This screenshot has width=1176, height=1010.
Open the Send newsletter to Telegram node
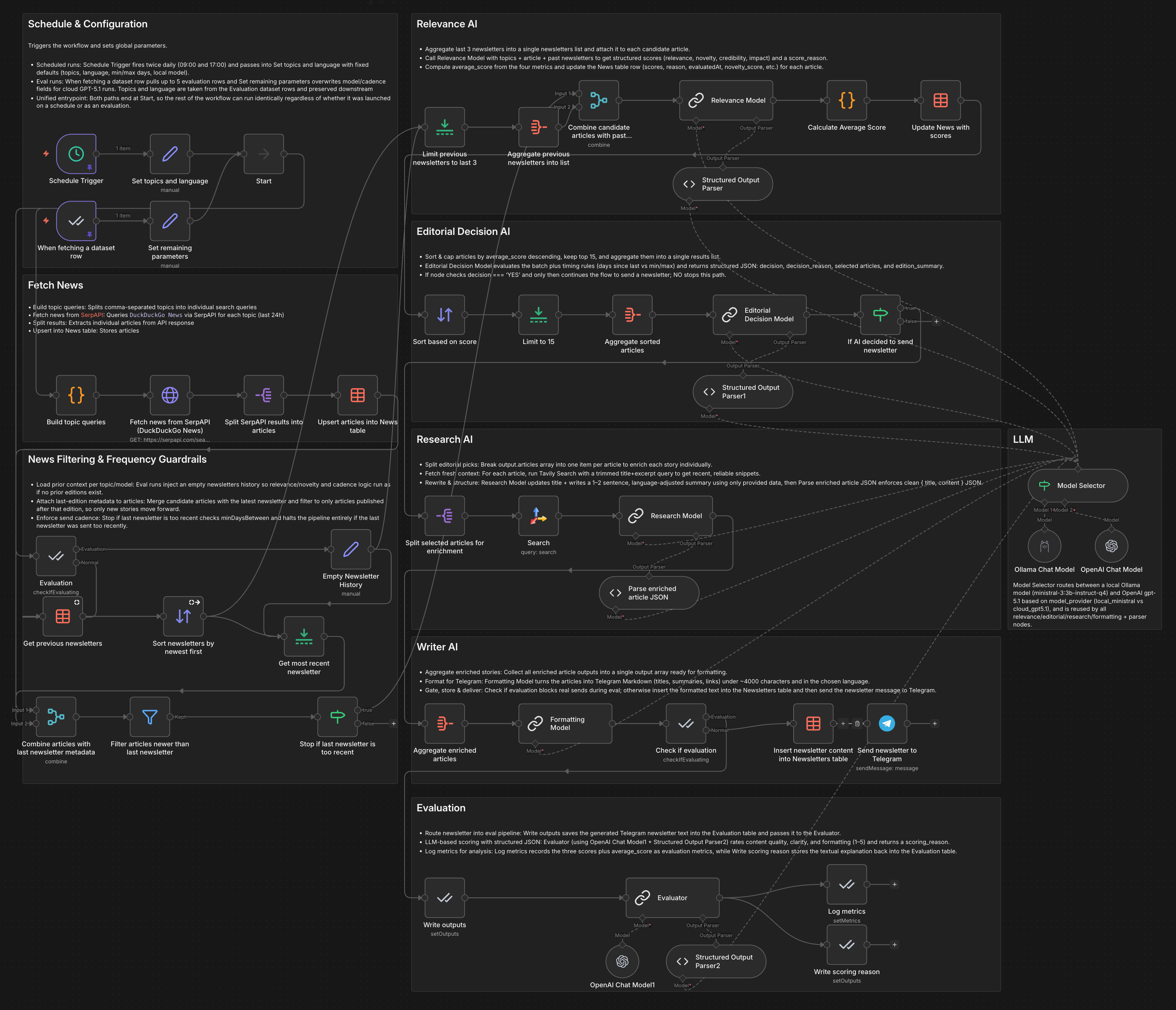pos(887,724)
